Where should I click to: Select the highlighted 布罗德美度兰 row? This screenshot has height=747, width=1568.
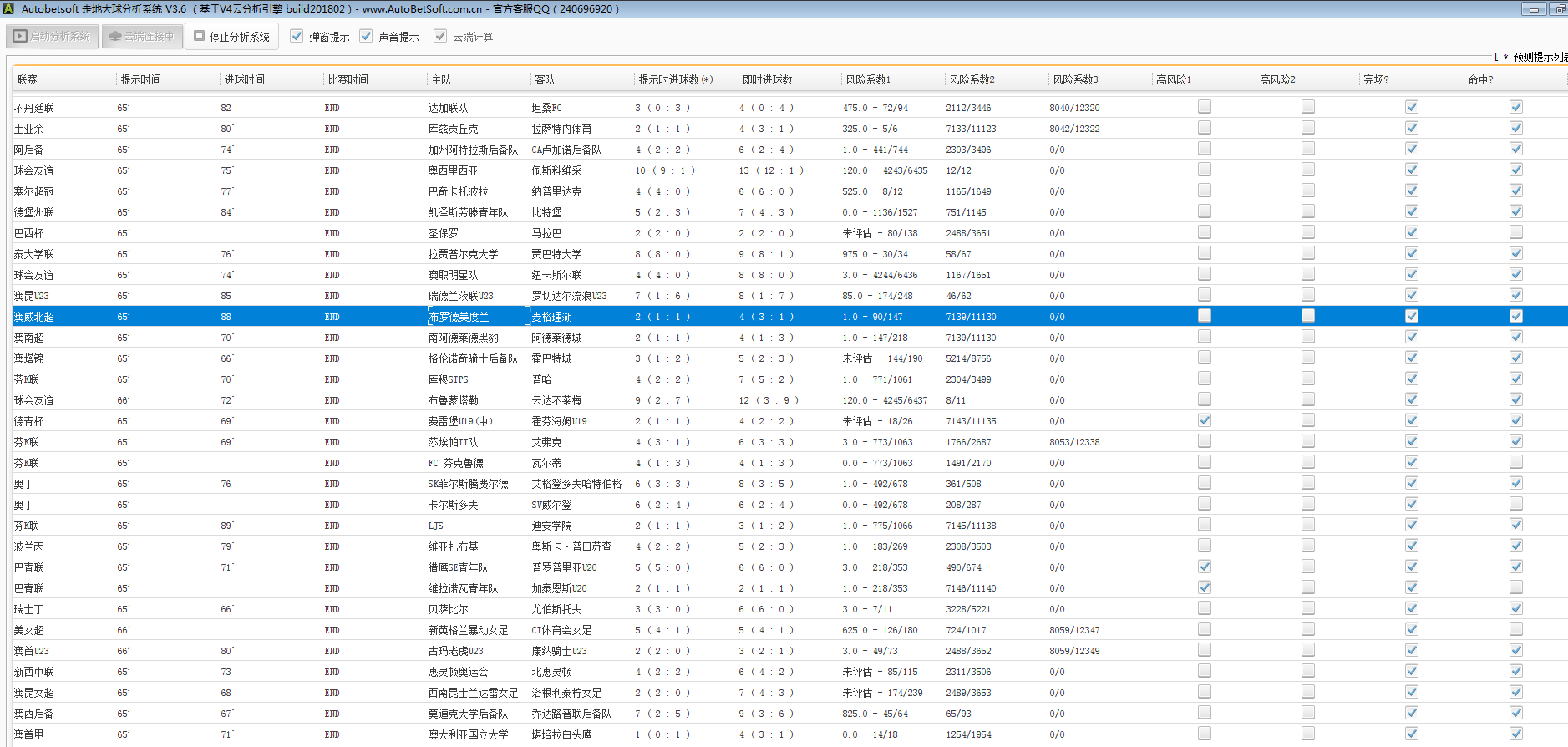[458, 317]
